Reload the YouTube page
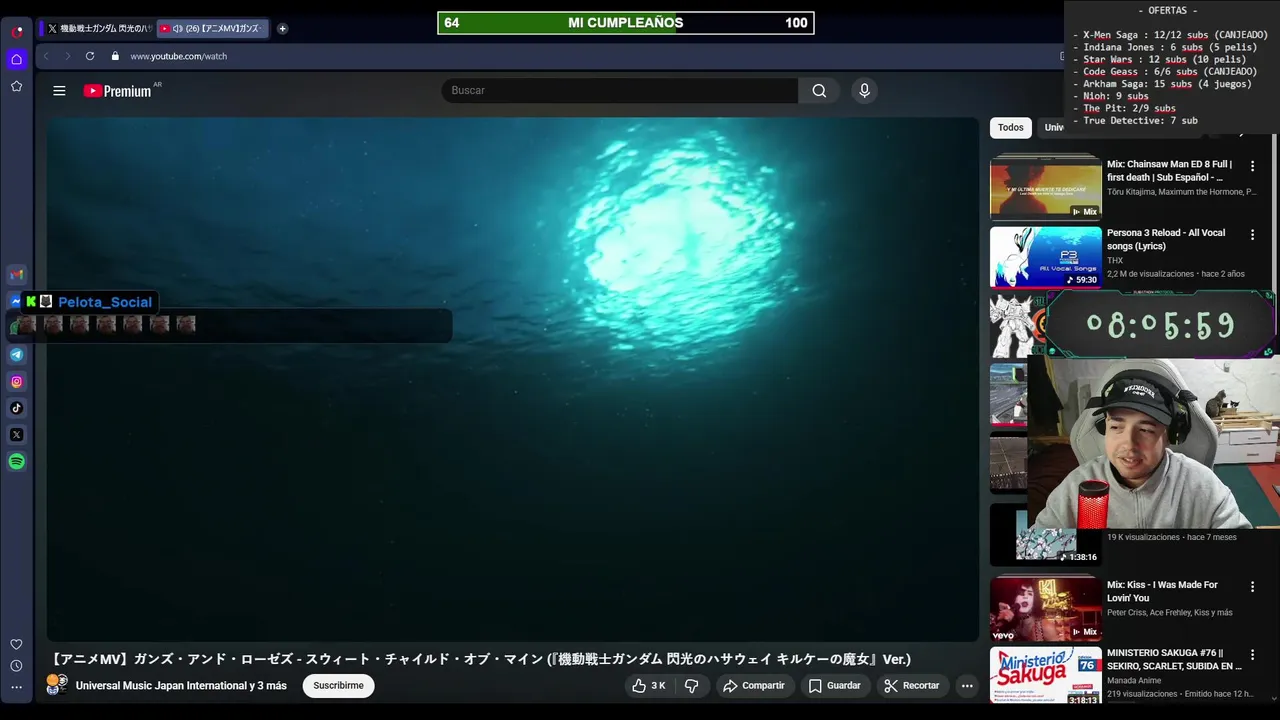The image size is (1280, 720). 90,56
